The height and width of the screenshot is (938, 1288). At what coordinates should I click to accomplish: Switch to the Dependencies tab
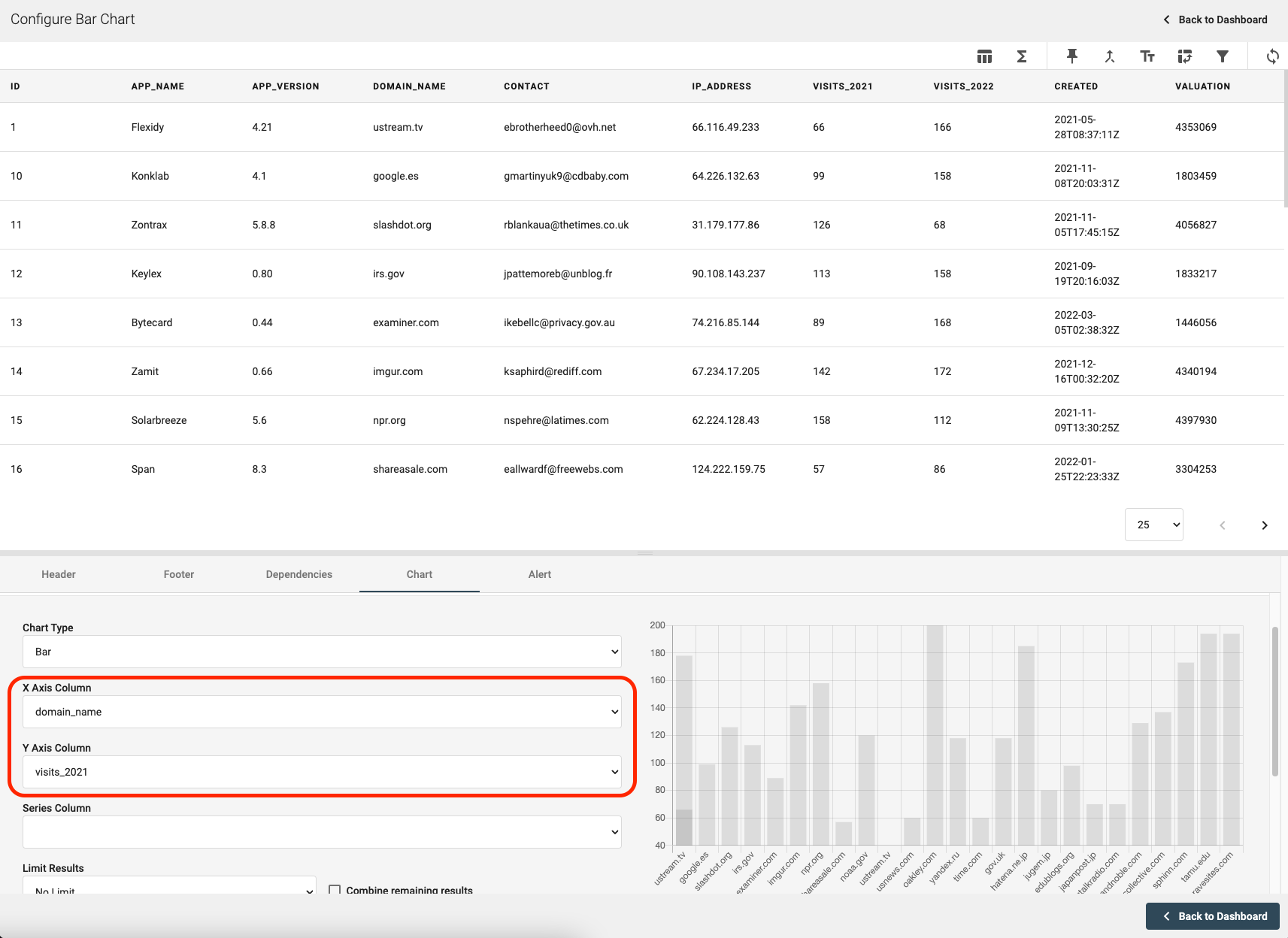(x=299, y=574)
